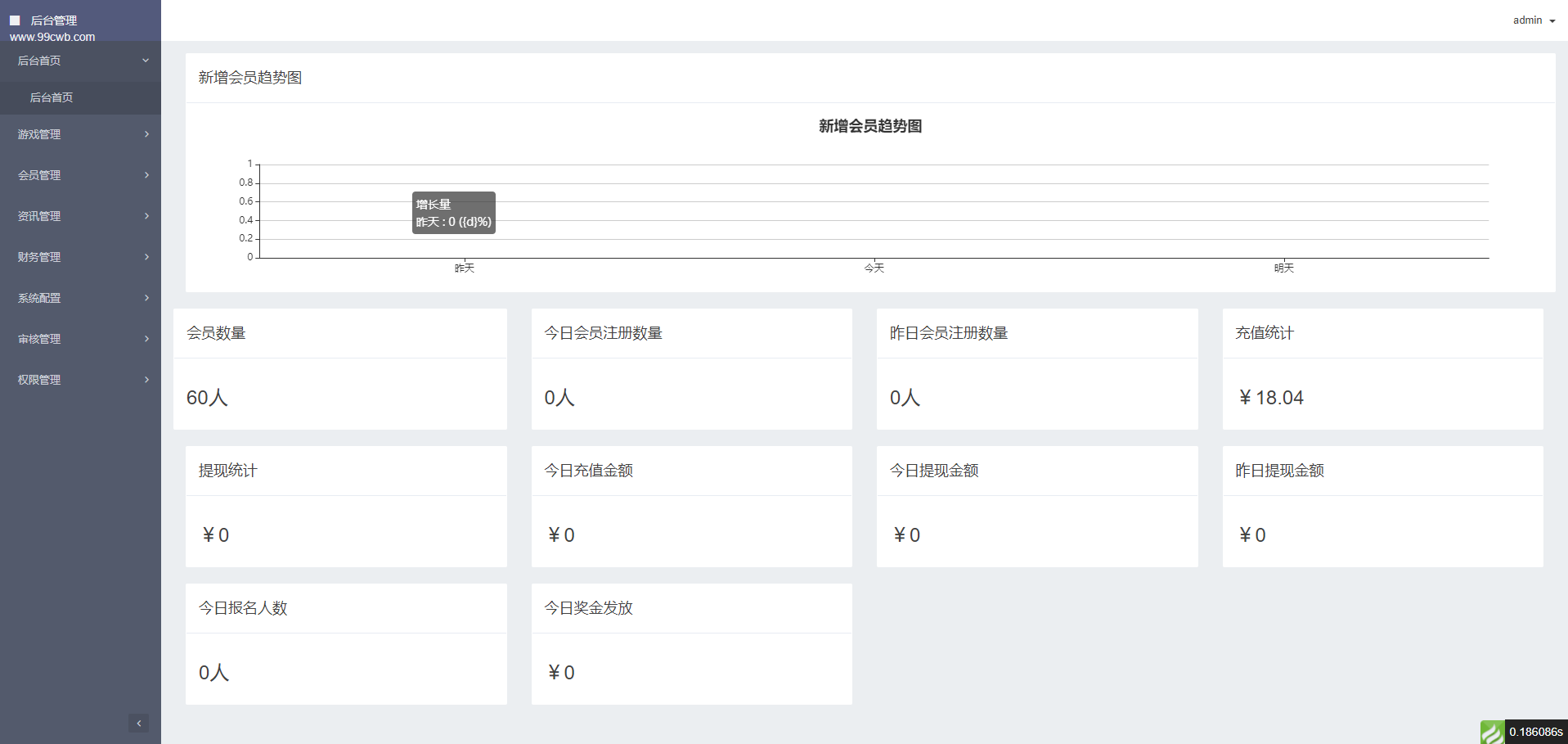Click the 0.186086s runtime indicator
The width and height of the screenshot is (1568, 744).
[1535, 732]
